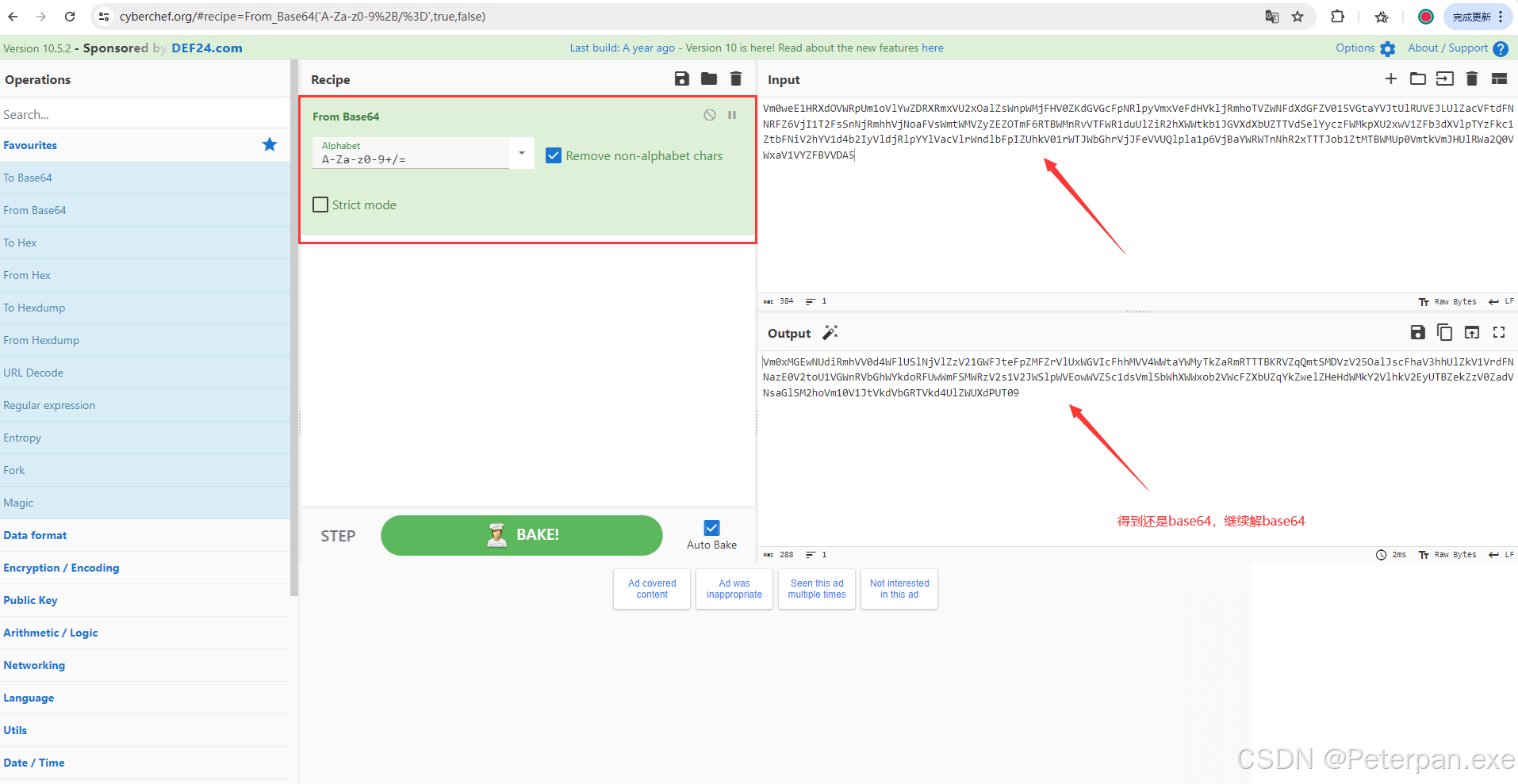Expand the Date / Time category
The height and width of the screenshot is (784, 1518).
144,763
